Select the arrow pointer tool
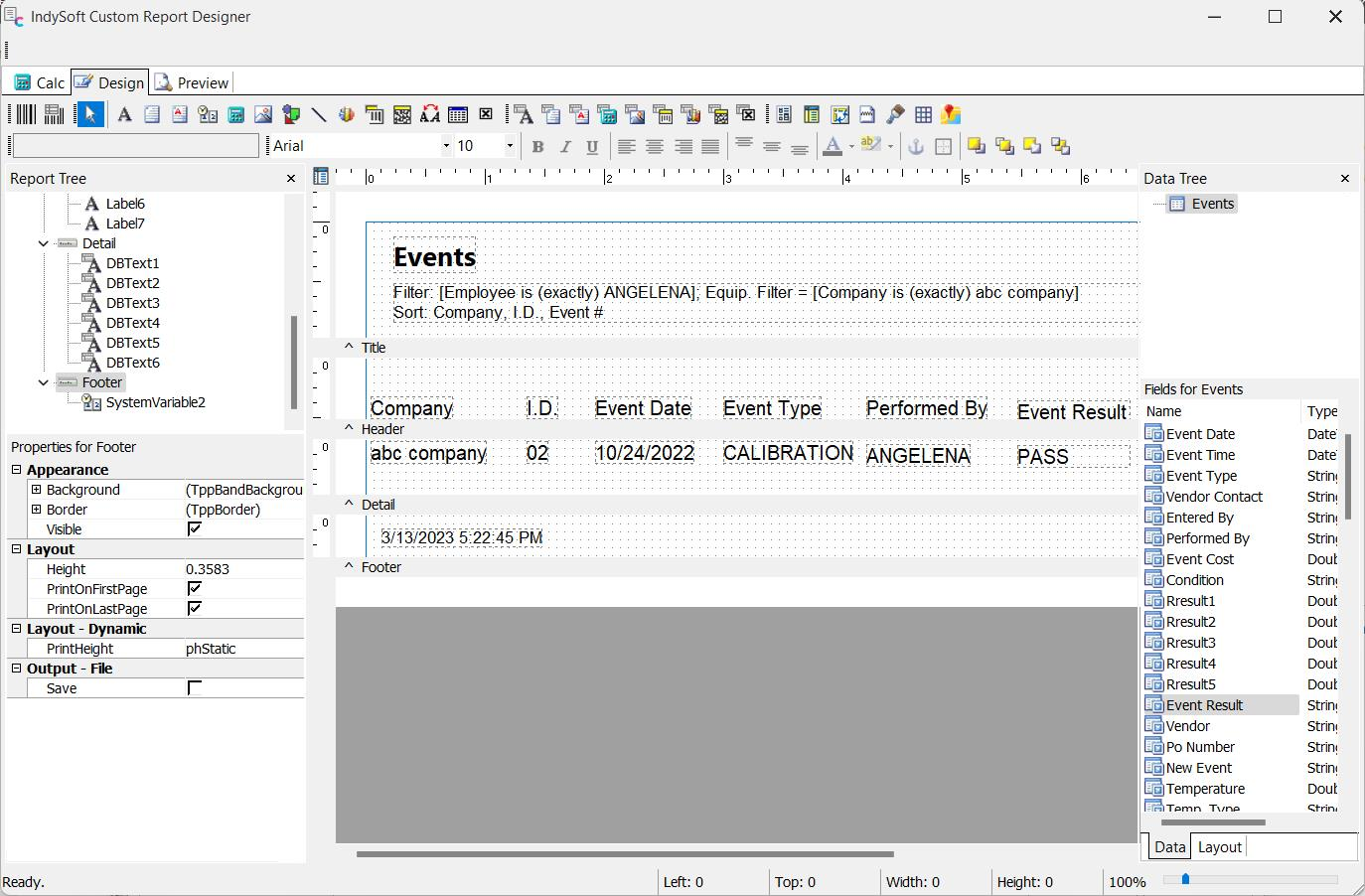The width and height of the screenshot is (1365, 896). click(x=90, y=115)
